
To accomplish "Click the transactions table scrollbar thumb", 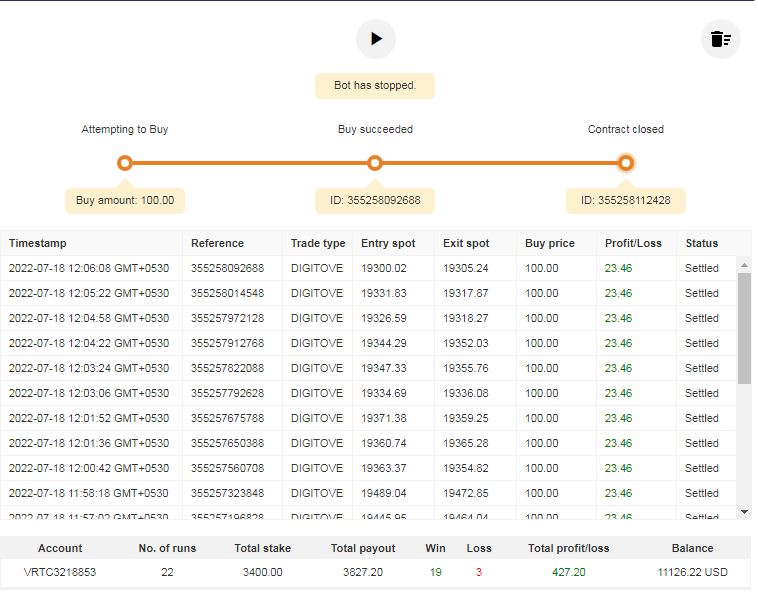I will click(x=744, y=328).
